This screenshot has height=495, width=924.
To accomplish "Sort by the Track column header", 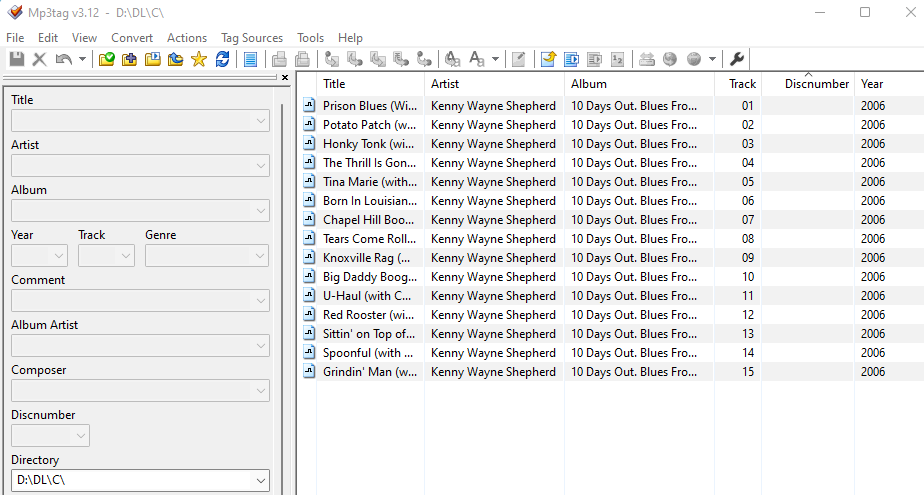I will click(738, 84).
